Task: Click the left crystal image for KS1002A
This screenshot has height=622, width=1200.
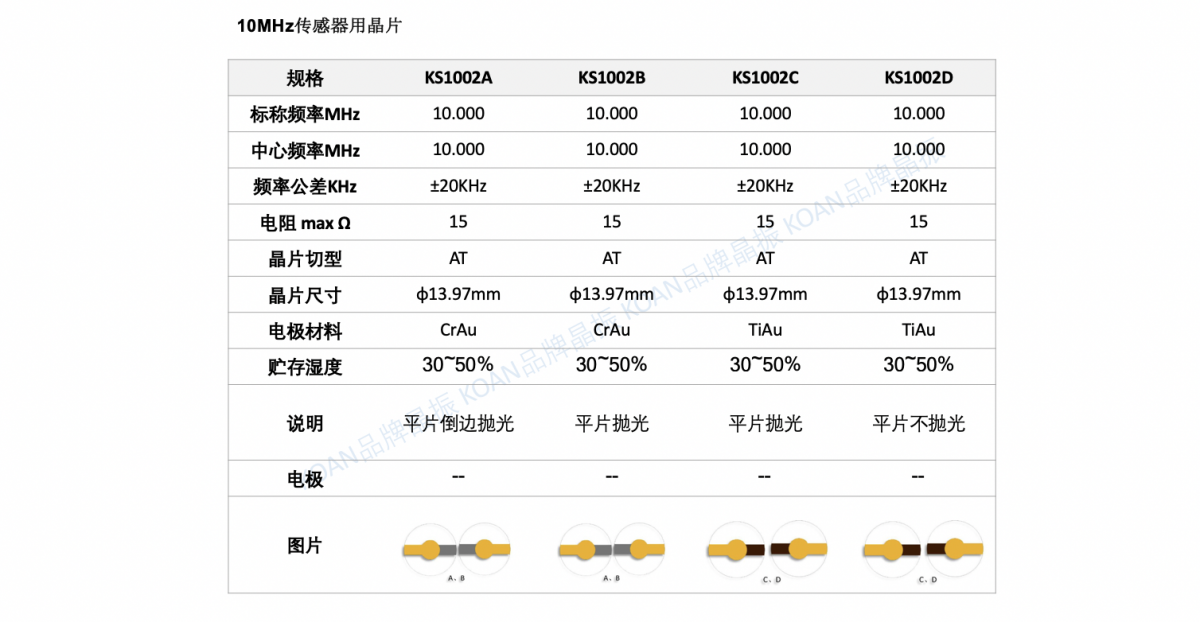Action: (430, 549)
